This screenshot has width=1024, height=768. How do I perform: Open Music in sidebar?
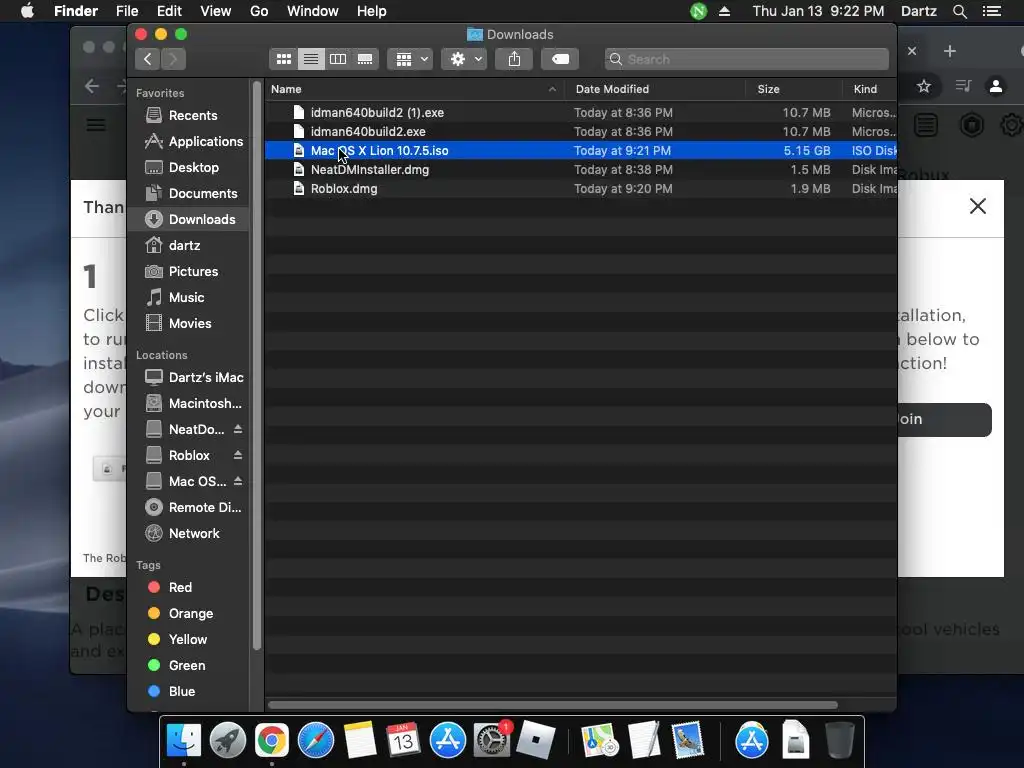188,298
